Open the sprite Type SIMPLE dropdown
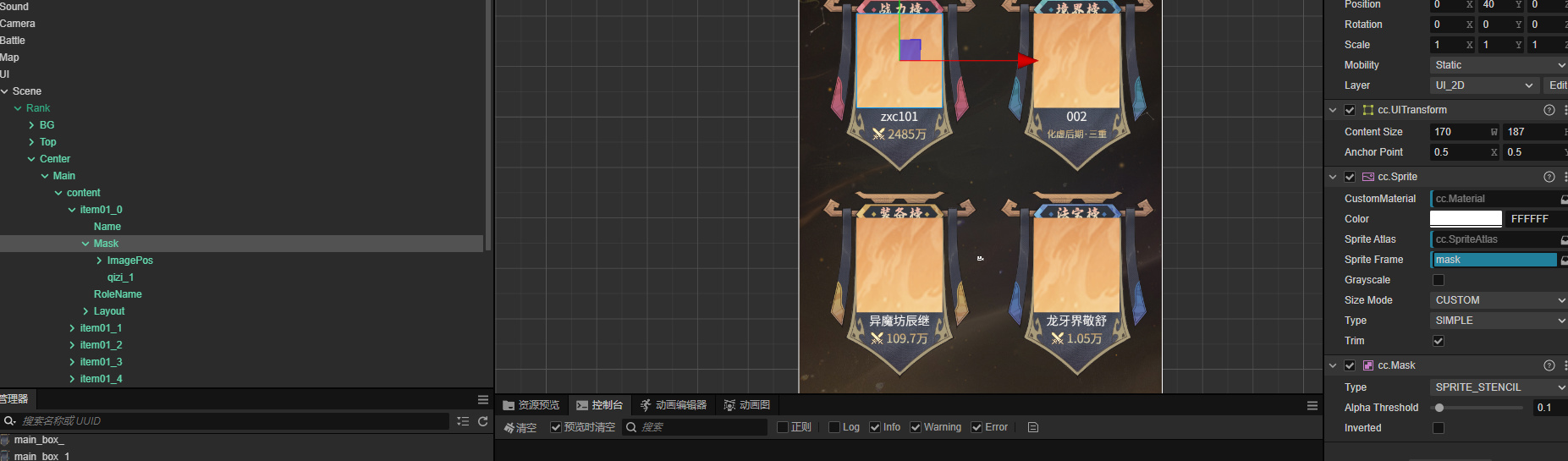The height and width of the screenshot is (461, 1568). click(1499, 321)
